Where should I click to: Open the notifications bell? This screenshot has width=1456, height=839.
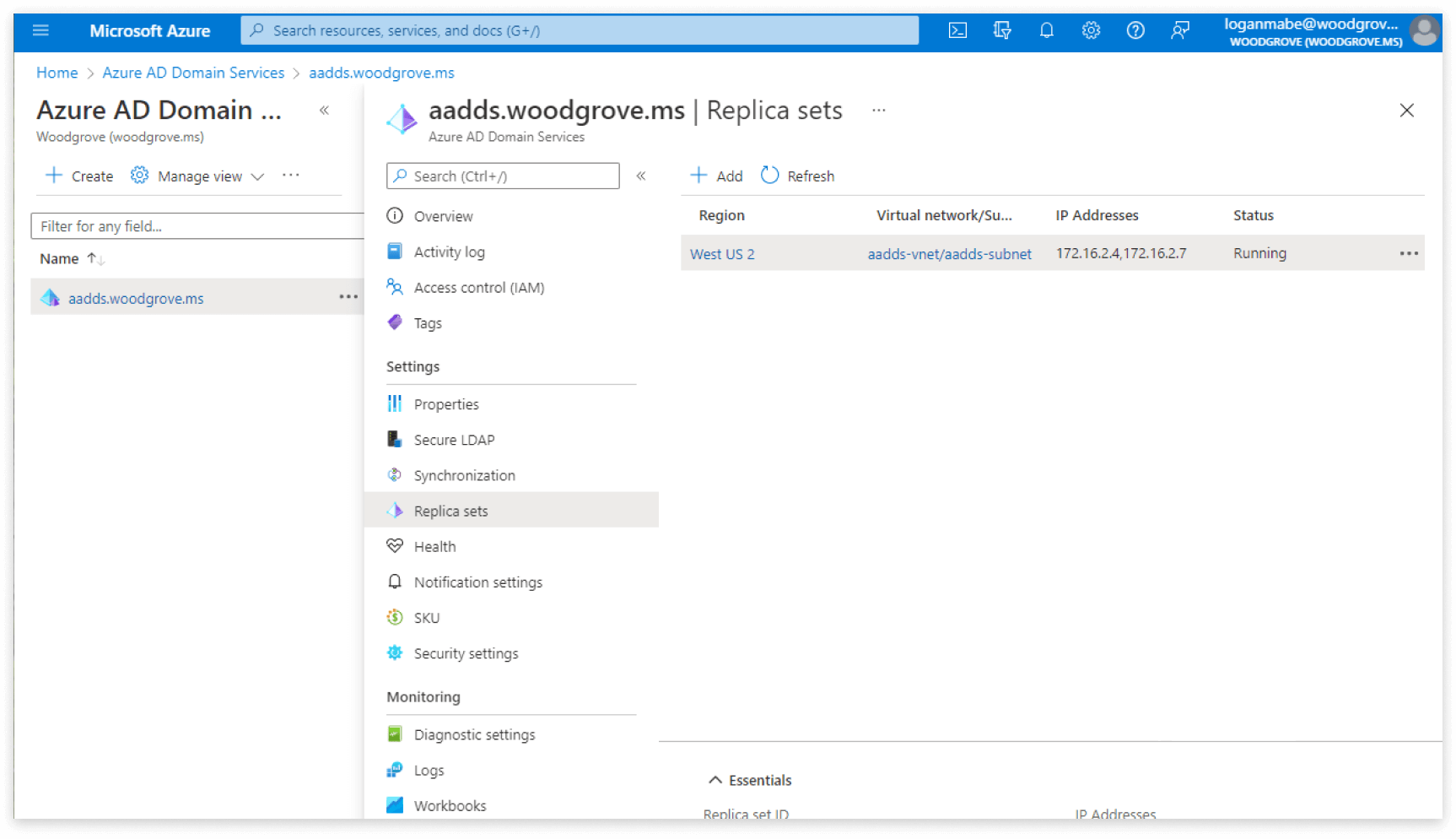coord(1046,30)
